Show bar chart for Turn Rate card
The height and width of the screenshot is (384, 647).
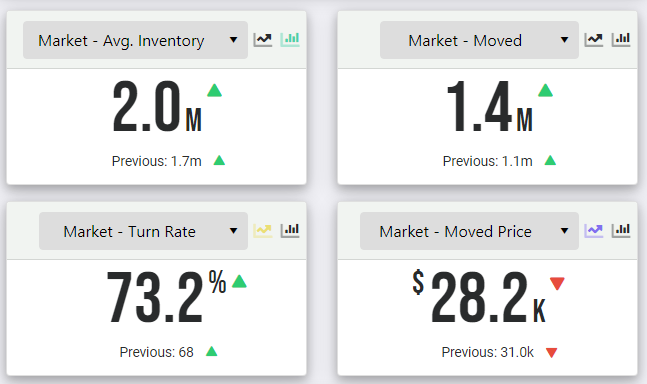click(x=290, y=231)
